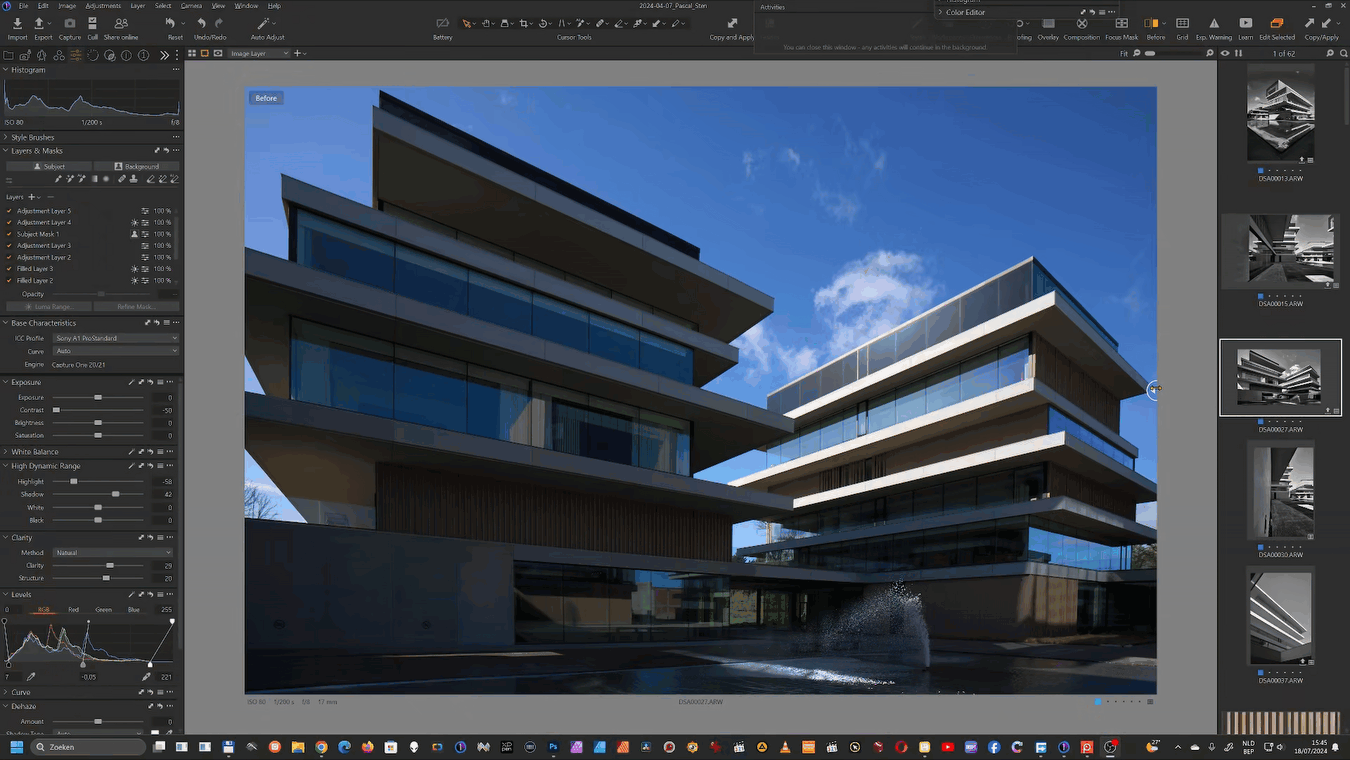Open the Image Layer selector dropdown
The width and height of the screenshot is (1350, 760).
[258, 53]
